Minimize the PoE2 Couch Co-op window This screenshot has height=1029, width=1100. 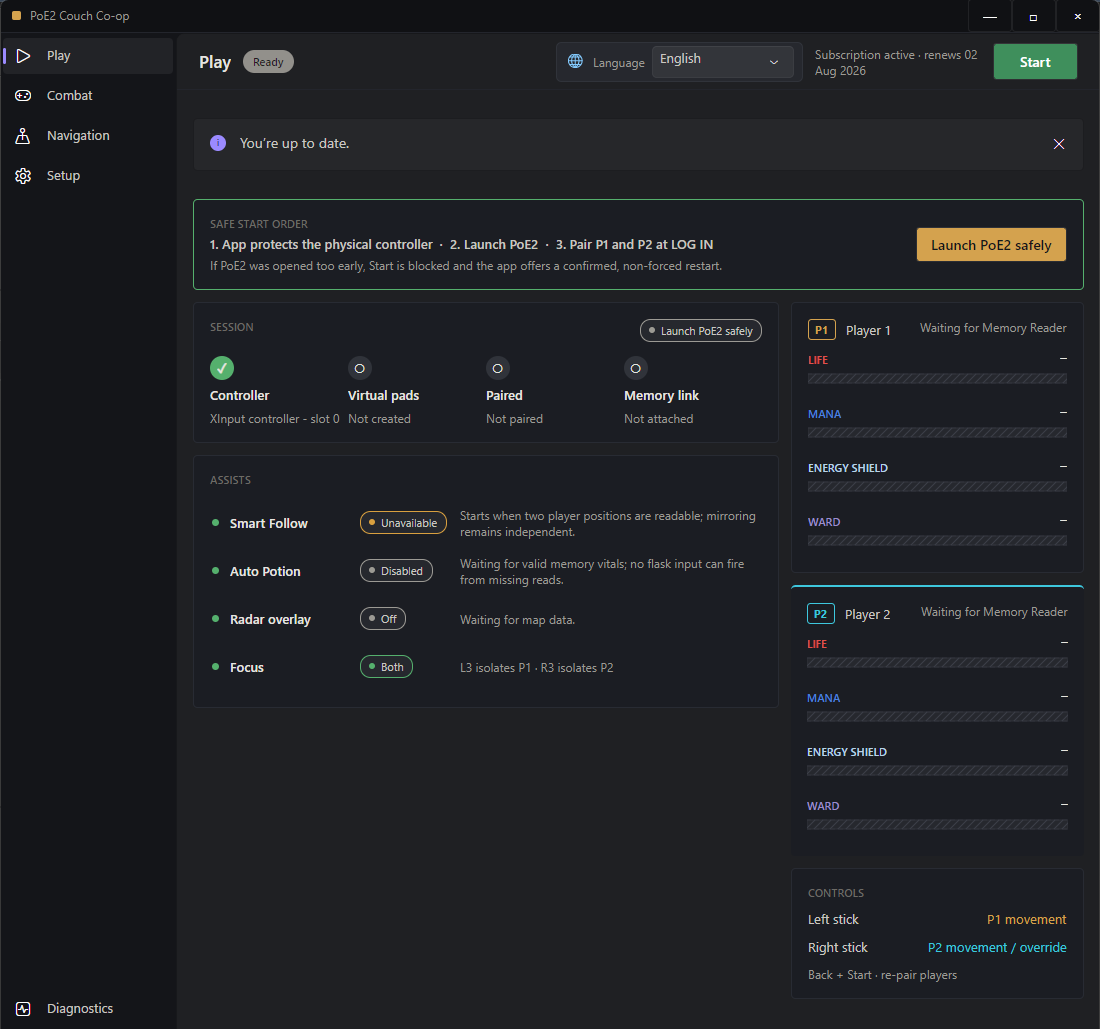tap(990, 16)
